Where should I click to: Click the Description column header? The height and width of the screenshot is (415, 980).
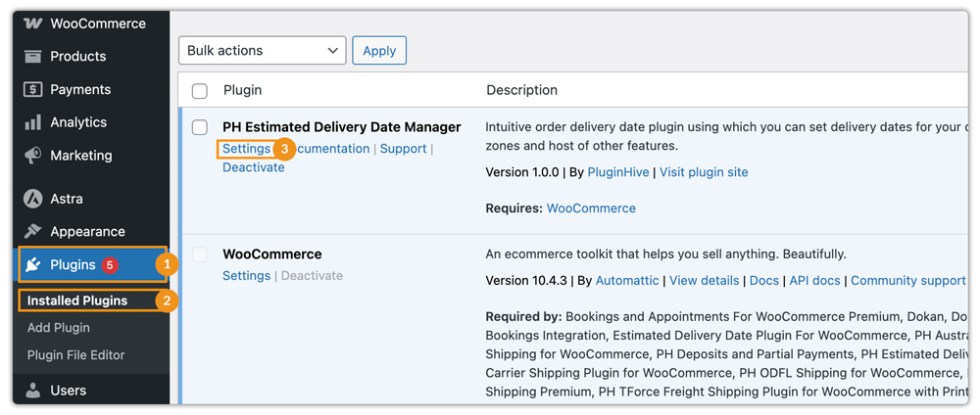click(x=522, y=90)
